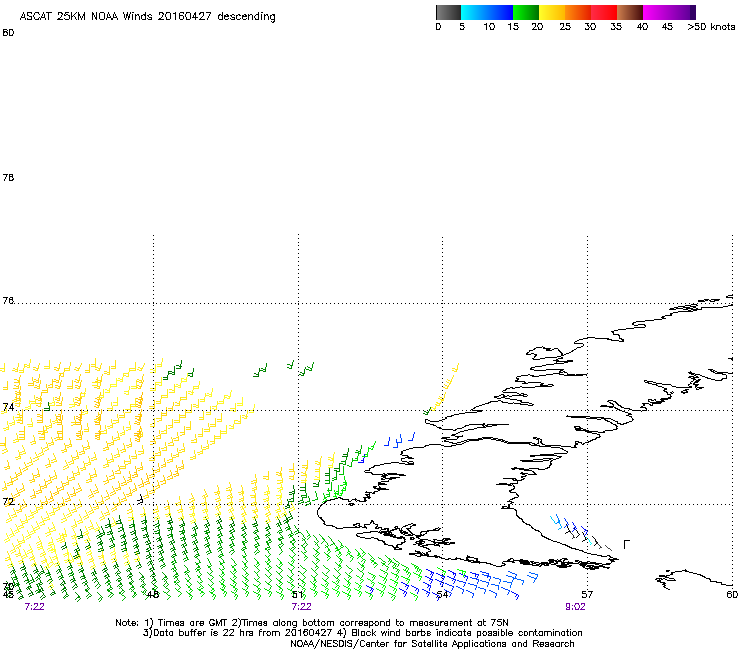Click the 7:22 time under longitude 45
740x650 pixels.
click(34, 607)
